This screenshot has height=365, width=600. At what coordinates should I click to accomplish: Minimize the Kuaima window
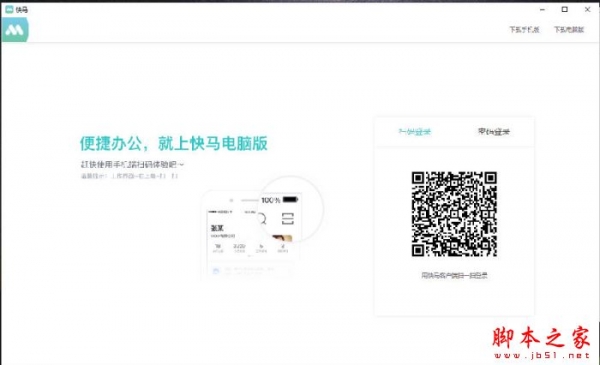point(542,10)
